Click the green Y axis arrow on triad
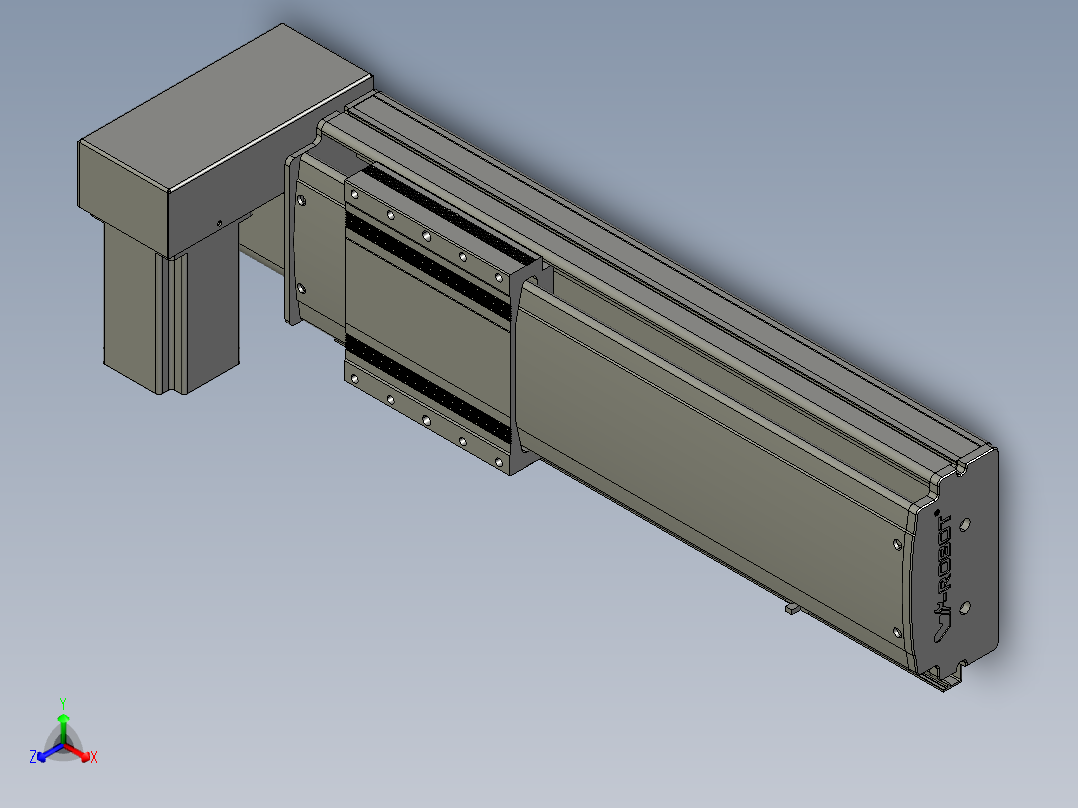 [63, 726]
